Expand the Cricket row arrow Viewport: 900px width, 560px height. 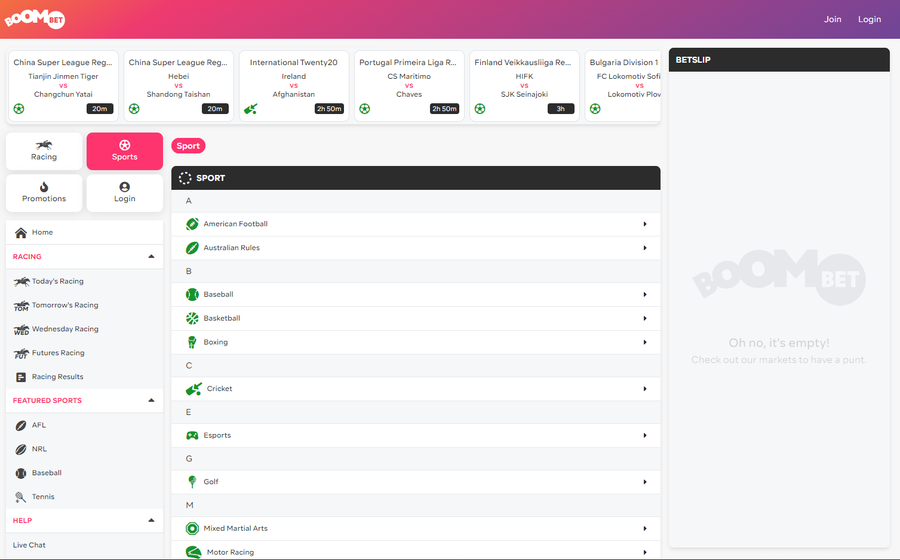point(645,389)
